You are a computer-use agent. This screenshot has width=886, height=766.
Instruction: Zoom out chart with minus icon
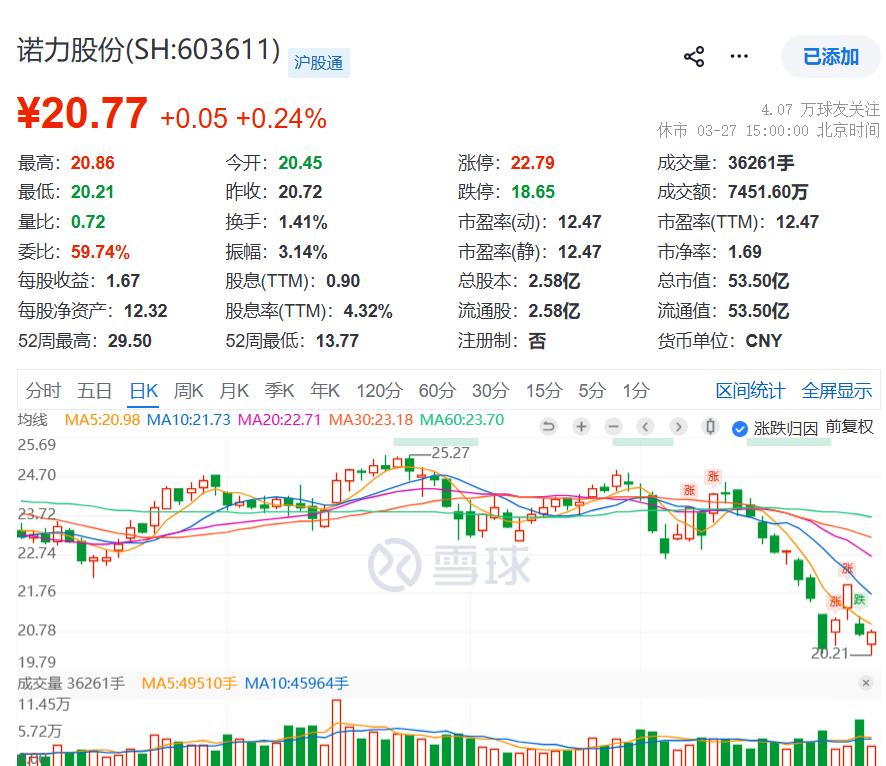(614, 427)
